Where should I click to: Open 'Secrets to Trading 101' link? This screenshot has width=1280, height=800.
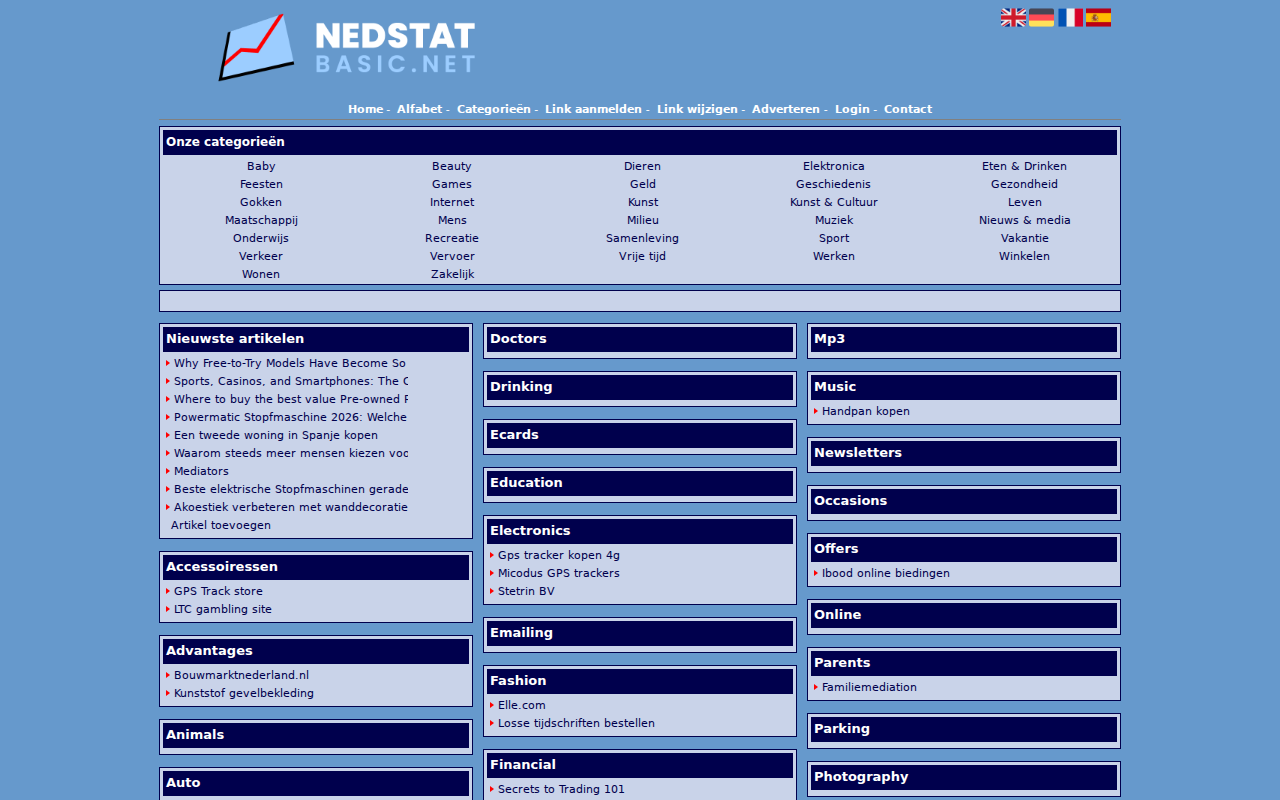(561, 789)
